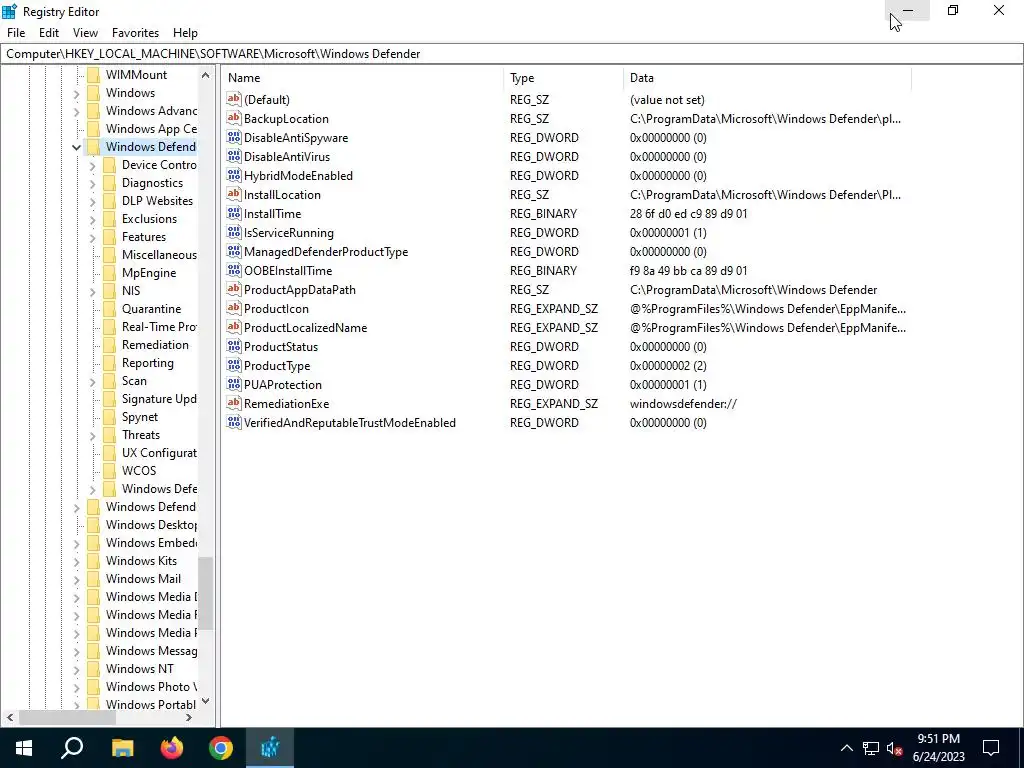The image size is (1024, 768).
Task: Select the OOBEInstallTime value name
Action: (287, 270)
